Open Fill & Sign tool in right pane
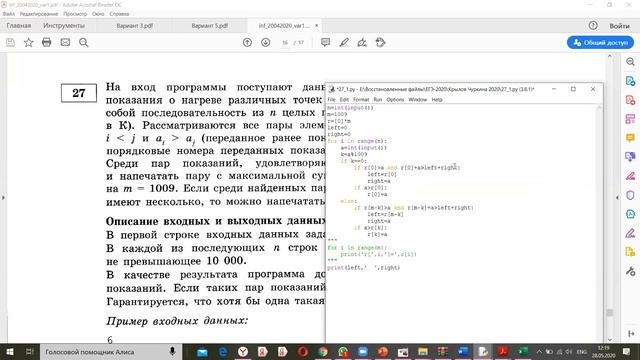The image size is (640, 360). coord(630,233)
